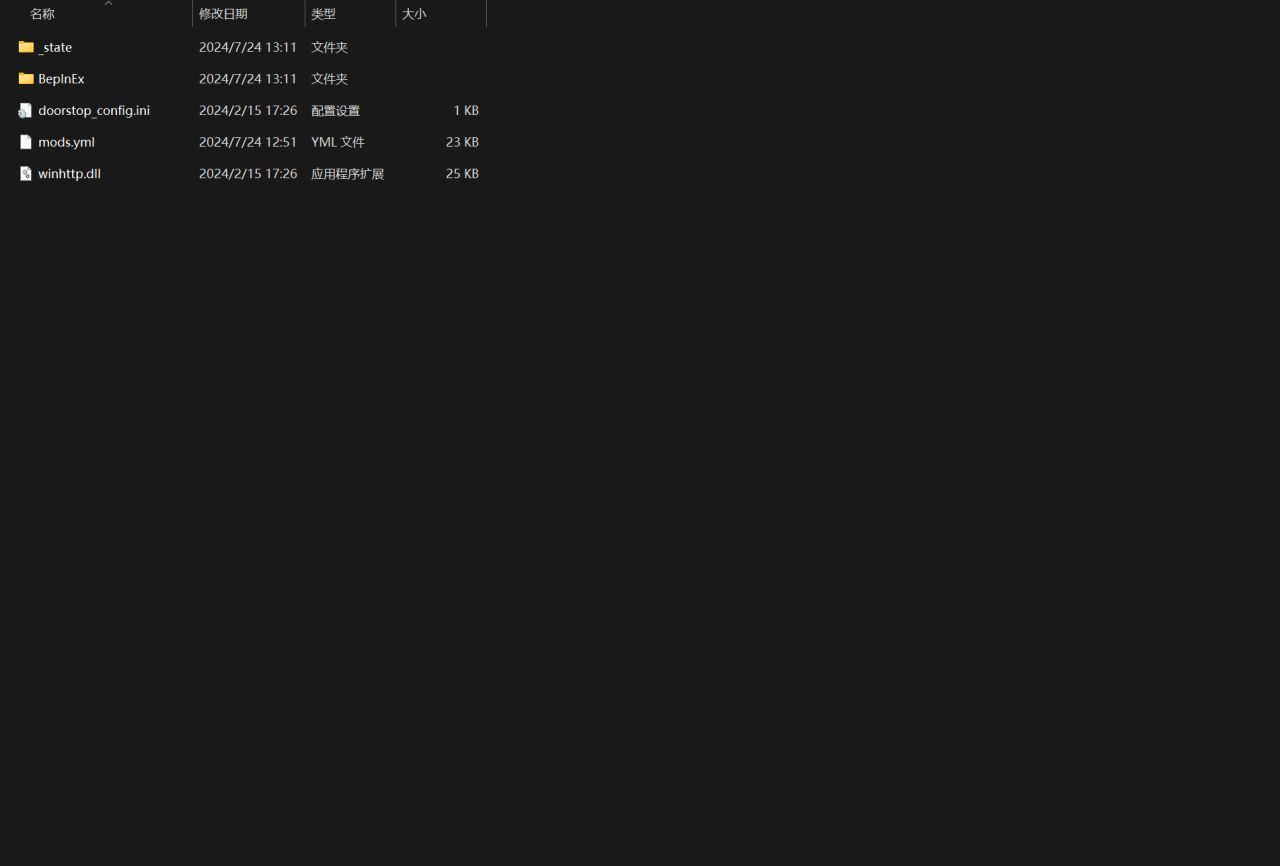This screenshot has height=866, width=1280.
Task: Click the 文件夹 type of _state
Action: click(329, 47)
